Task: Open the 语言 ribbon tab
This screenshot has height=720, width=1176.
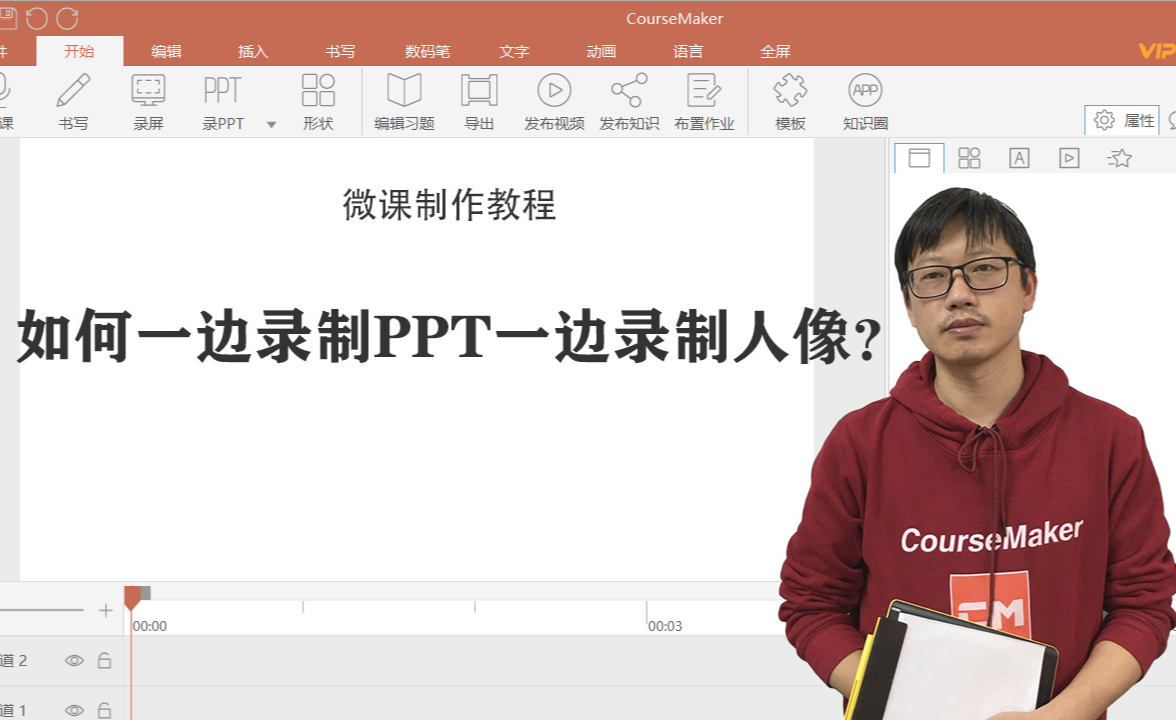Action: pos(688,51)
